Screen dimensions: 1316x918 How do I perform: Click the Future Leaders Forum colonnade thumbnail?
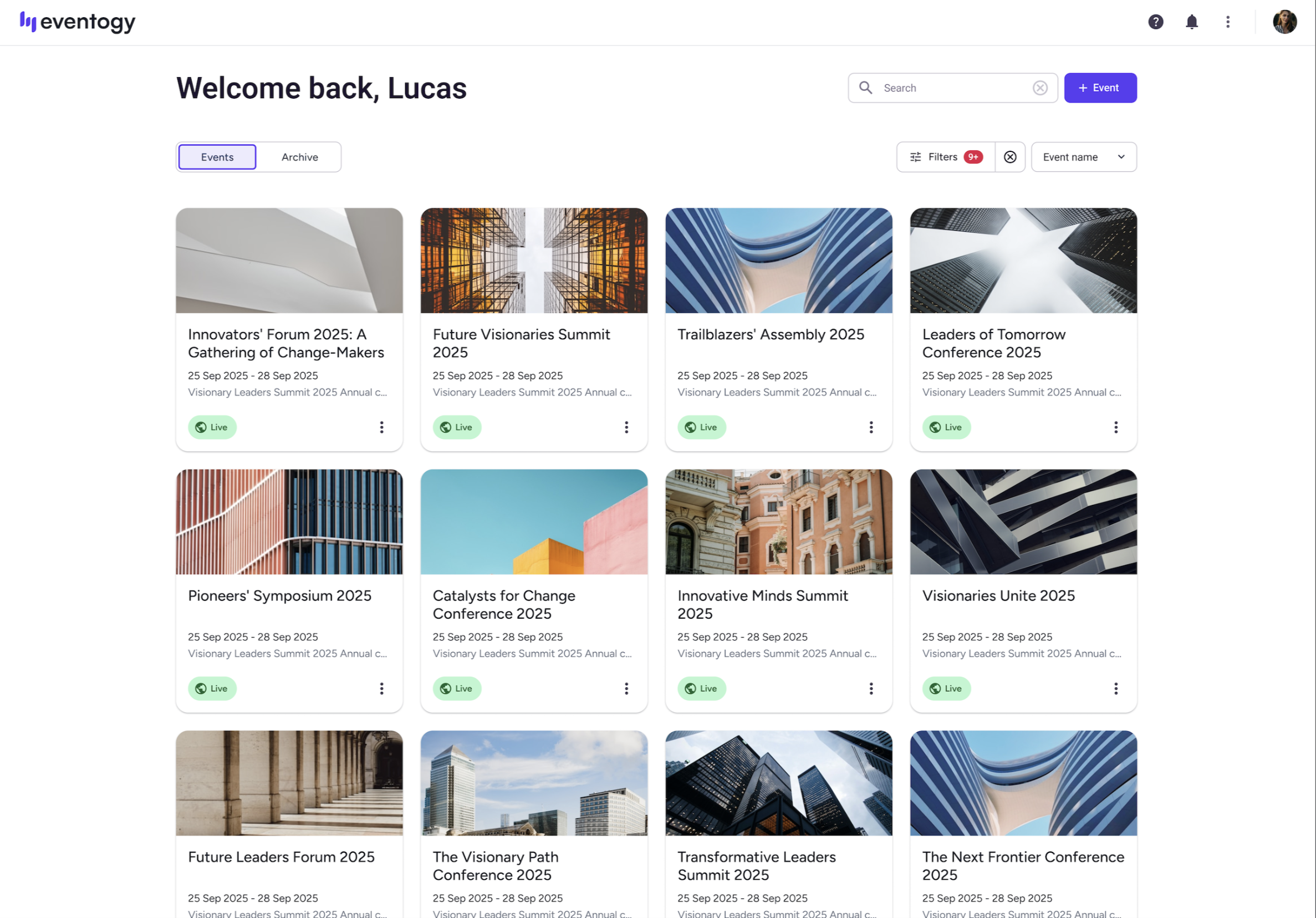point(289,783)
